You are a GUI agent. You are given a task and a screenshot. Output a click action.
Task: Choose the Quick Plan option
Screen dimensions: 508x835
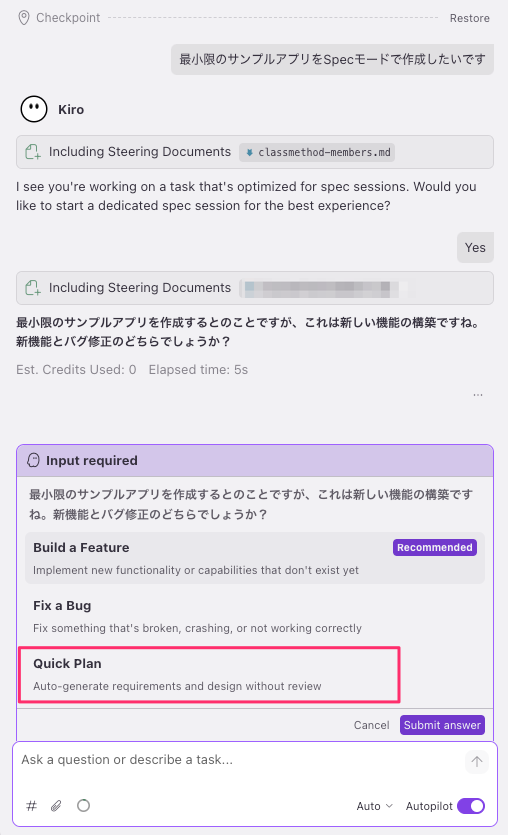click(209, 674)
